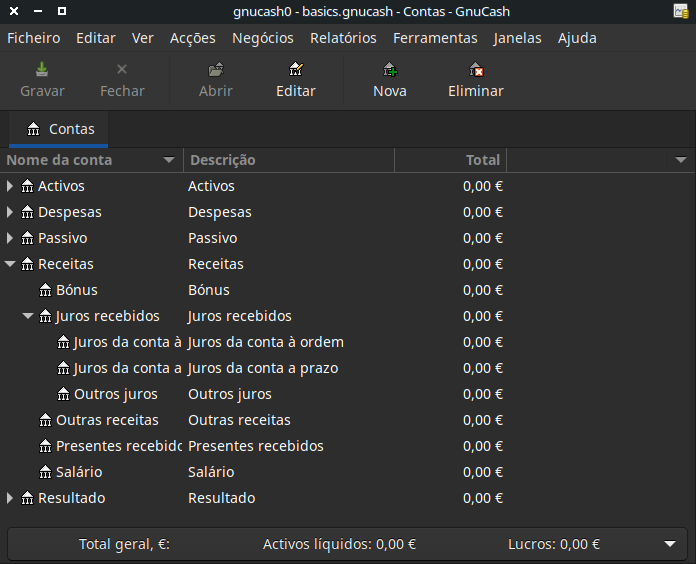The image size is (696, 564).
Task: Expand the Activos account tree
Action: click(x=10, y=186)
